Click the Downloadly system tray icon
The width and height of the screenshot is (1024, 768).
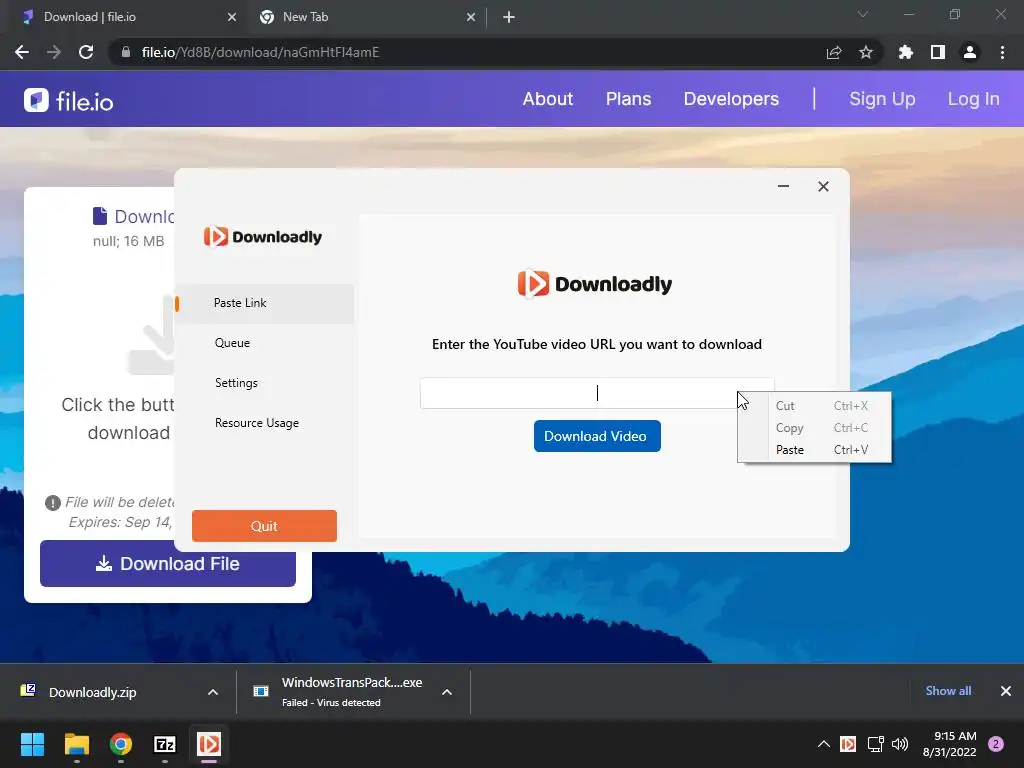click(x=848, y=744)
